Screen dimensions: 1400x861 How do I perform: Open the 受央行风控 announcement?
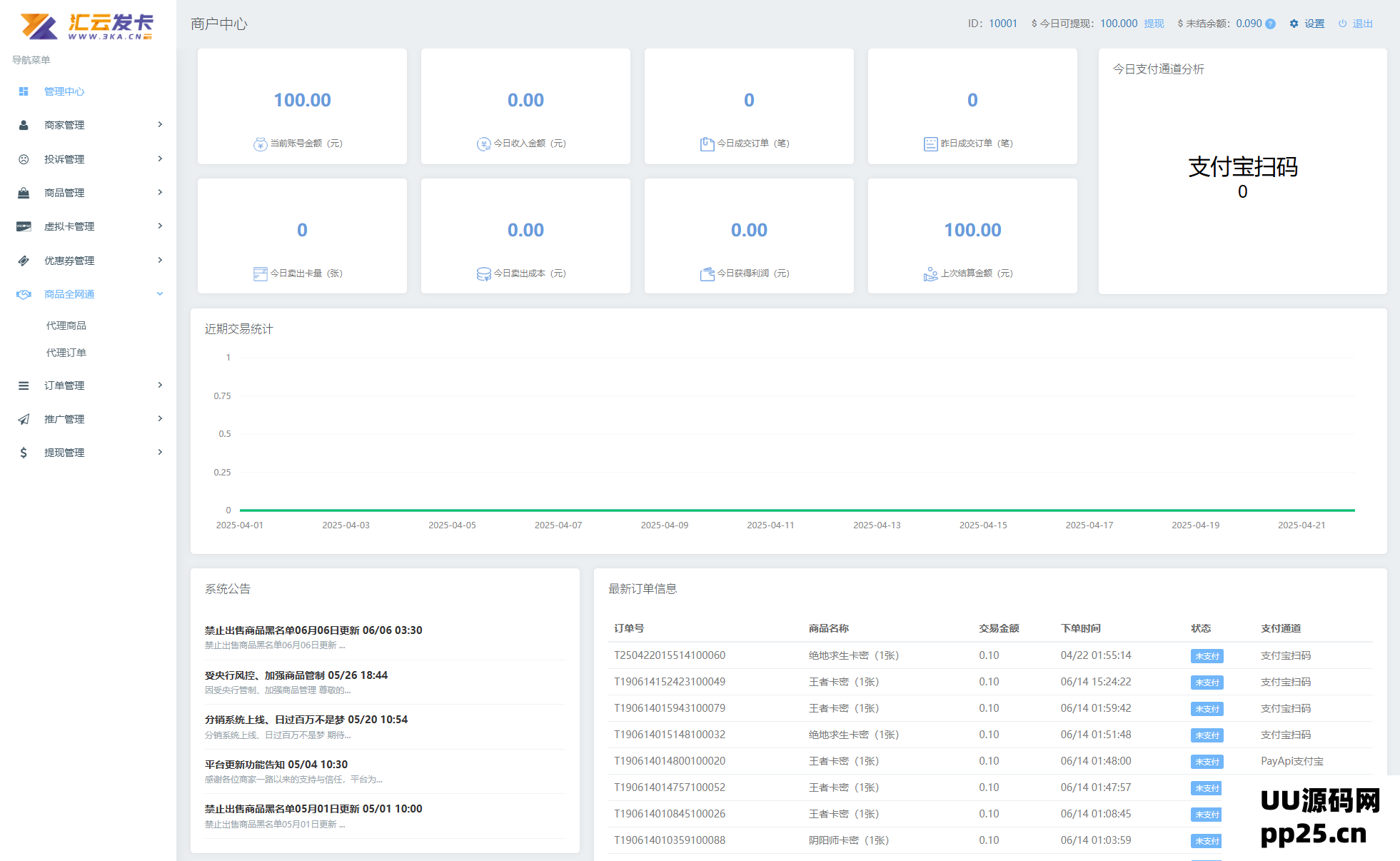tap(296, 675)
